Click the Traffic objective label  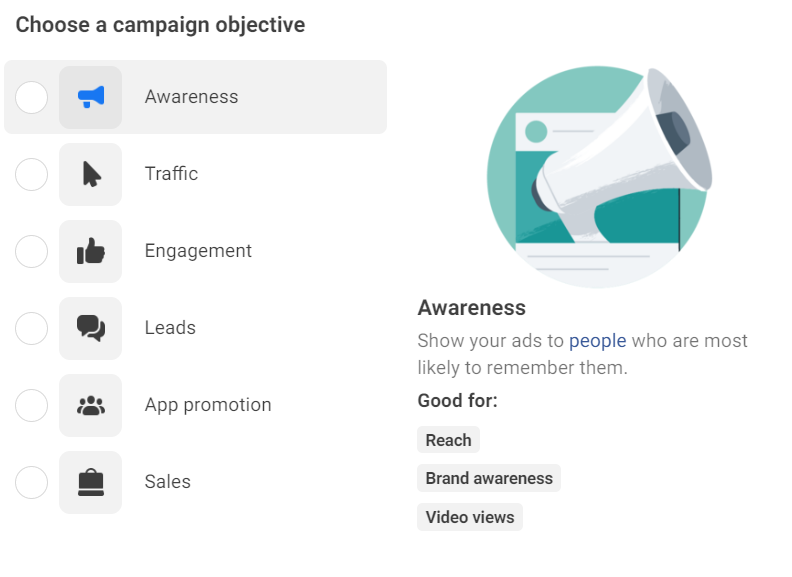pos(171,174)
